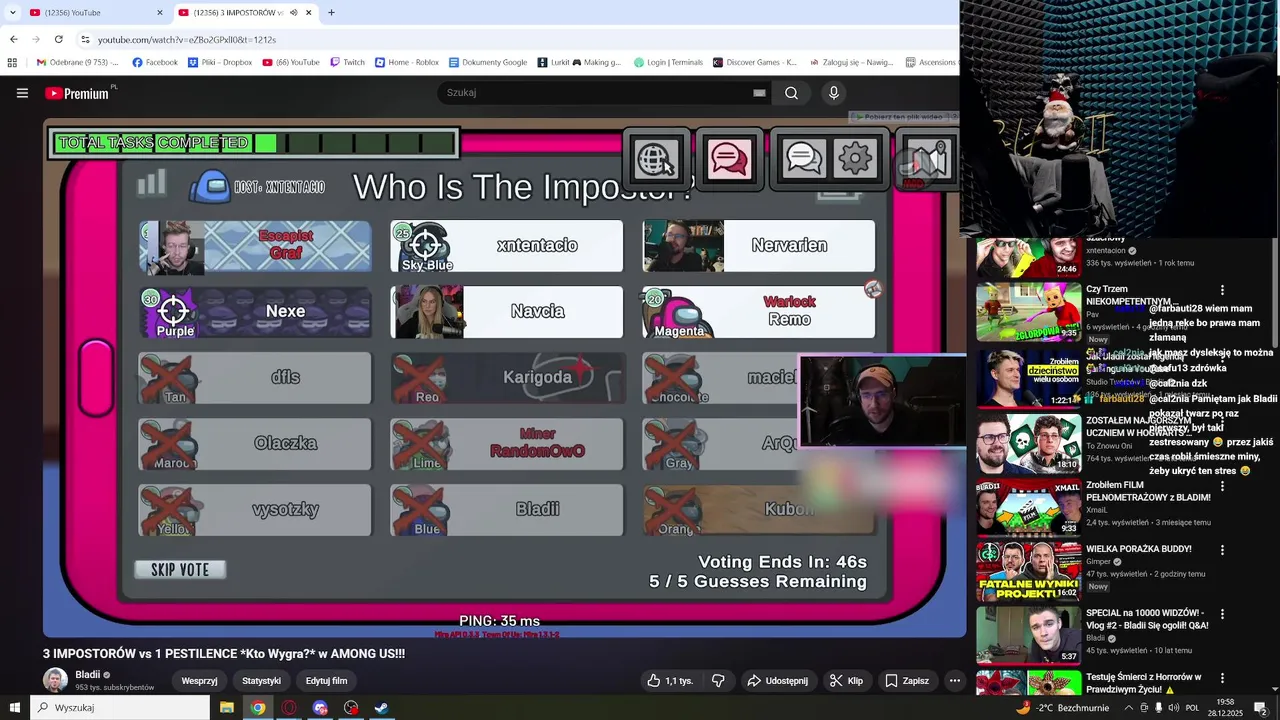The width and height of the screenshot is (1280, 720).
Task: Create a clip with Klip button
Action: click(x=846, y=681)
